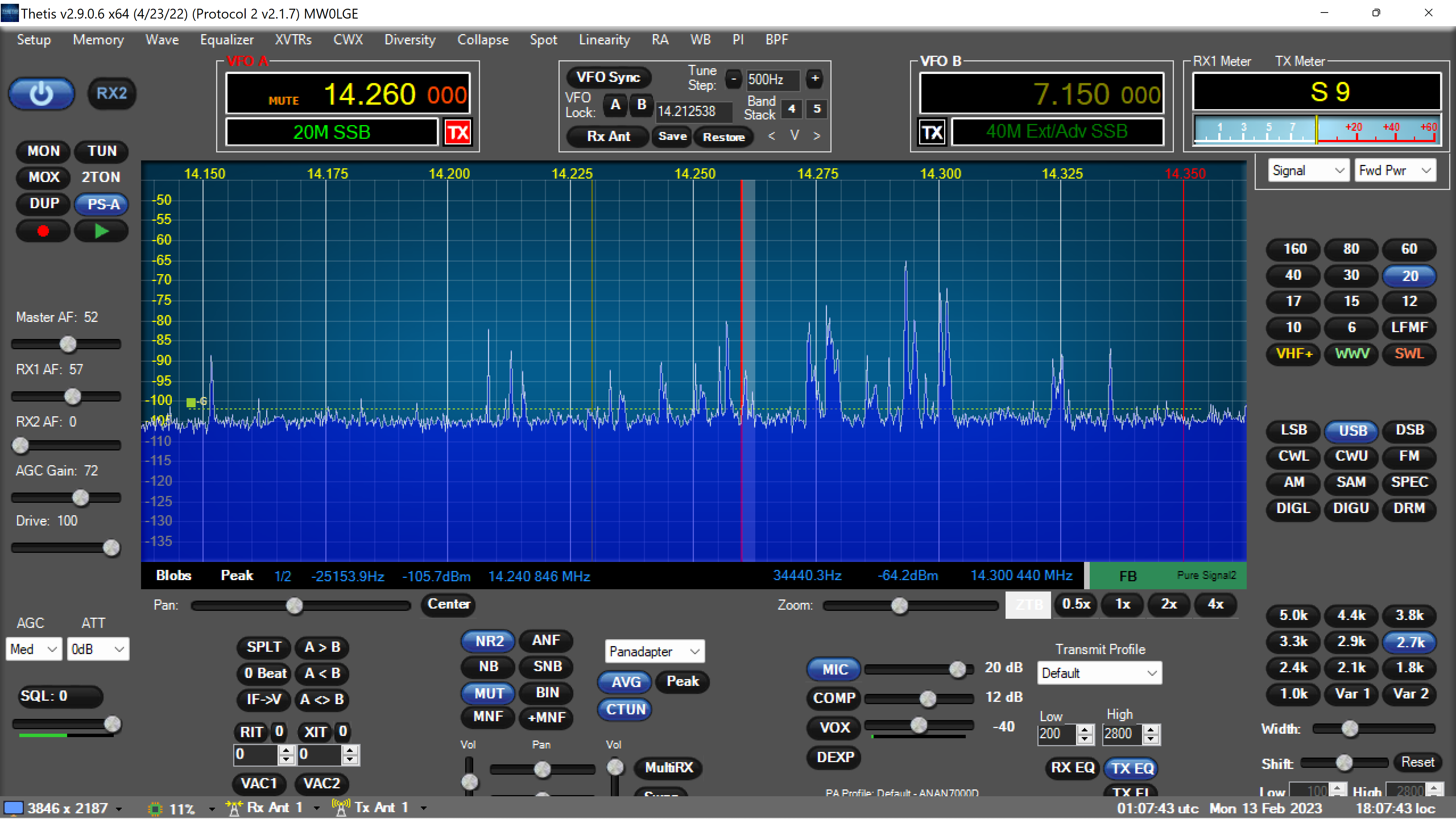
Task: Select the 3.3k filter button
Action: coord(1293,642)
